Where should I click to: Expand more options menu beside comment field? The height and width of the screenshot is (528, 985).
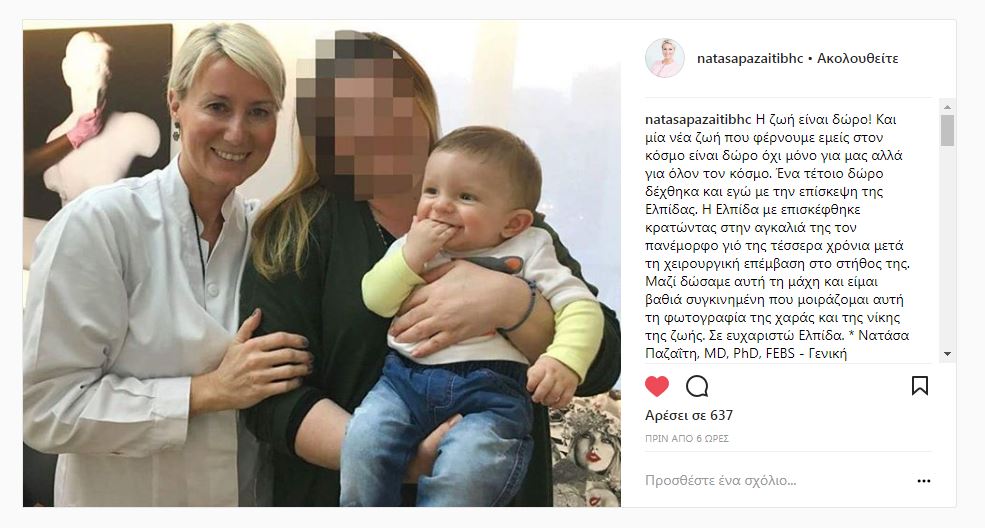click(x=923, y=481)
